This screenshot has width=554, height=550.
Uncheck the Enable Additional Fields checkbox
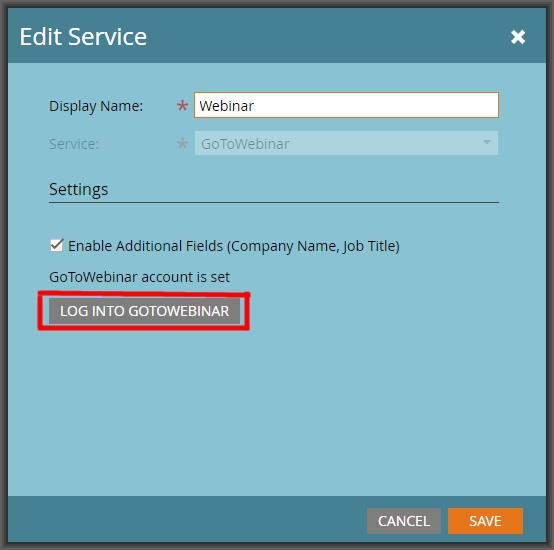(57, 245)
